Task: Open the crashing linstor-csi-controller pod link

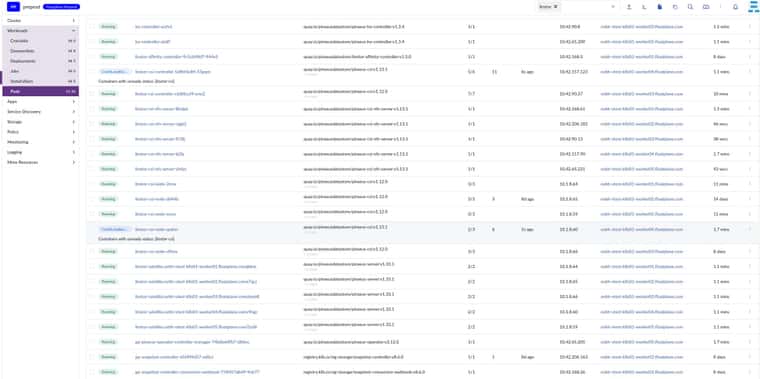Action: click(173, 72)
